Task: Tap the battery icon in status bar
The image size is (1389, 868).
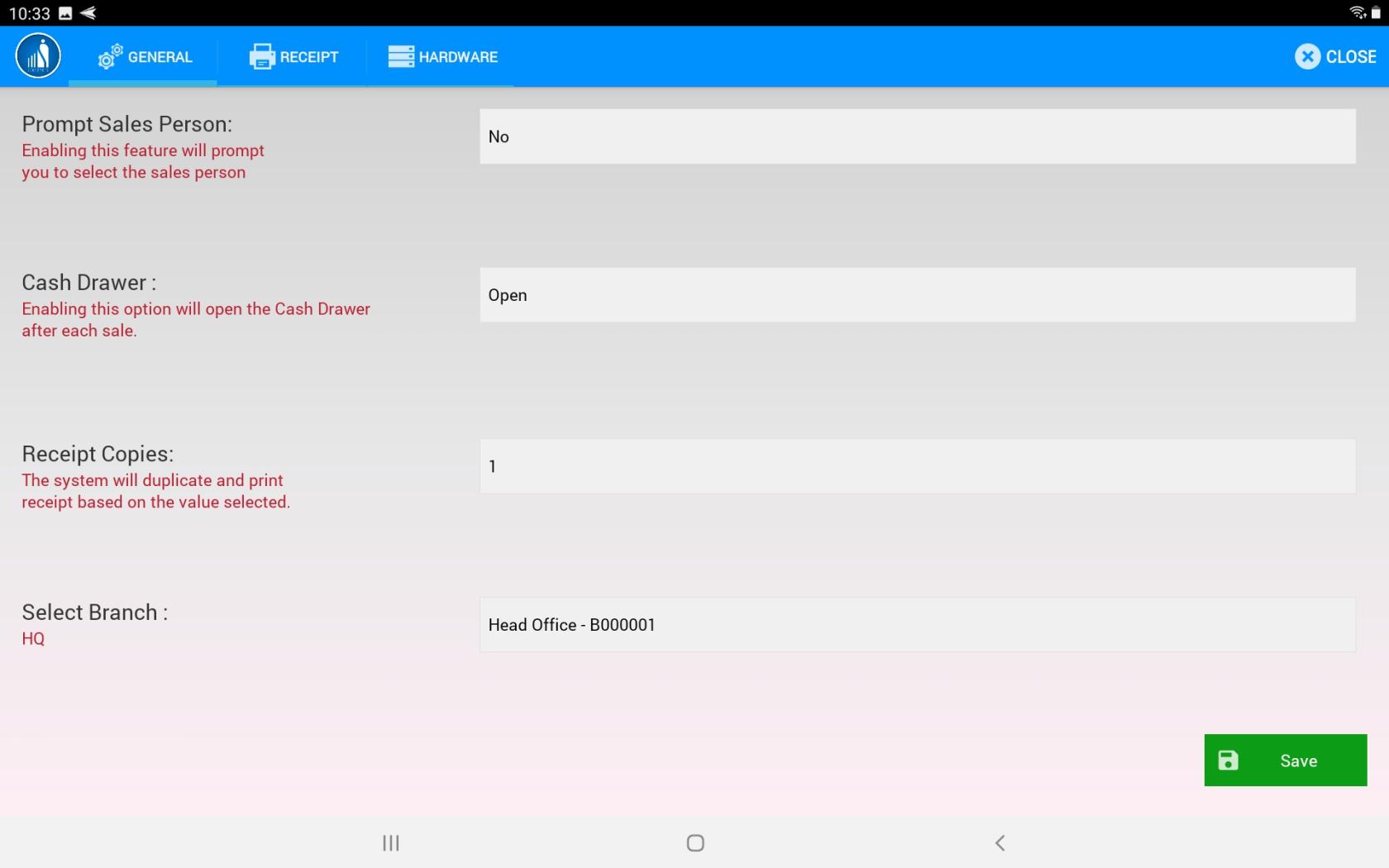Action: [1375, 12]
